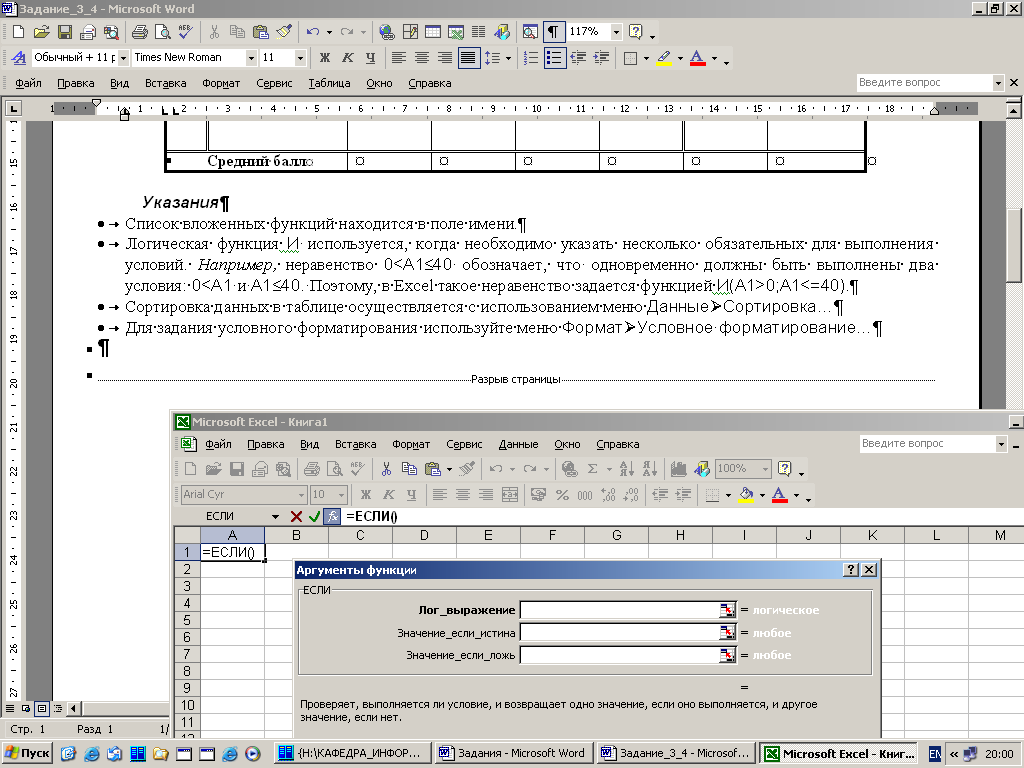
Task: Cancel formula entry with red X
Action: (296, 517)
